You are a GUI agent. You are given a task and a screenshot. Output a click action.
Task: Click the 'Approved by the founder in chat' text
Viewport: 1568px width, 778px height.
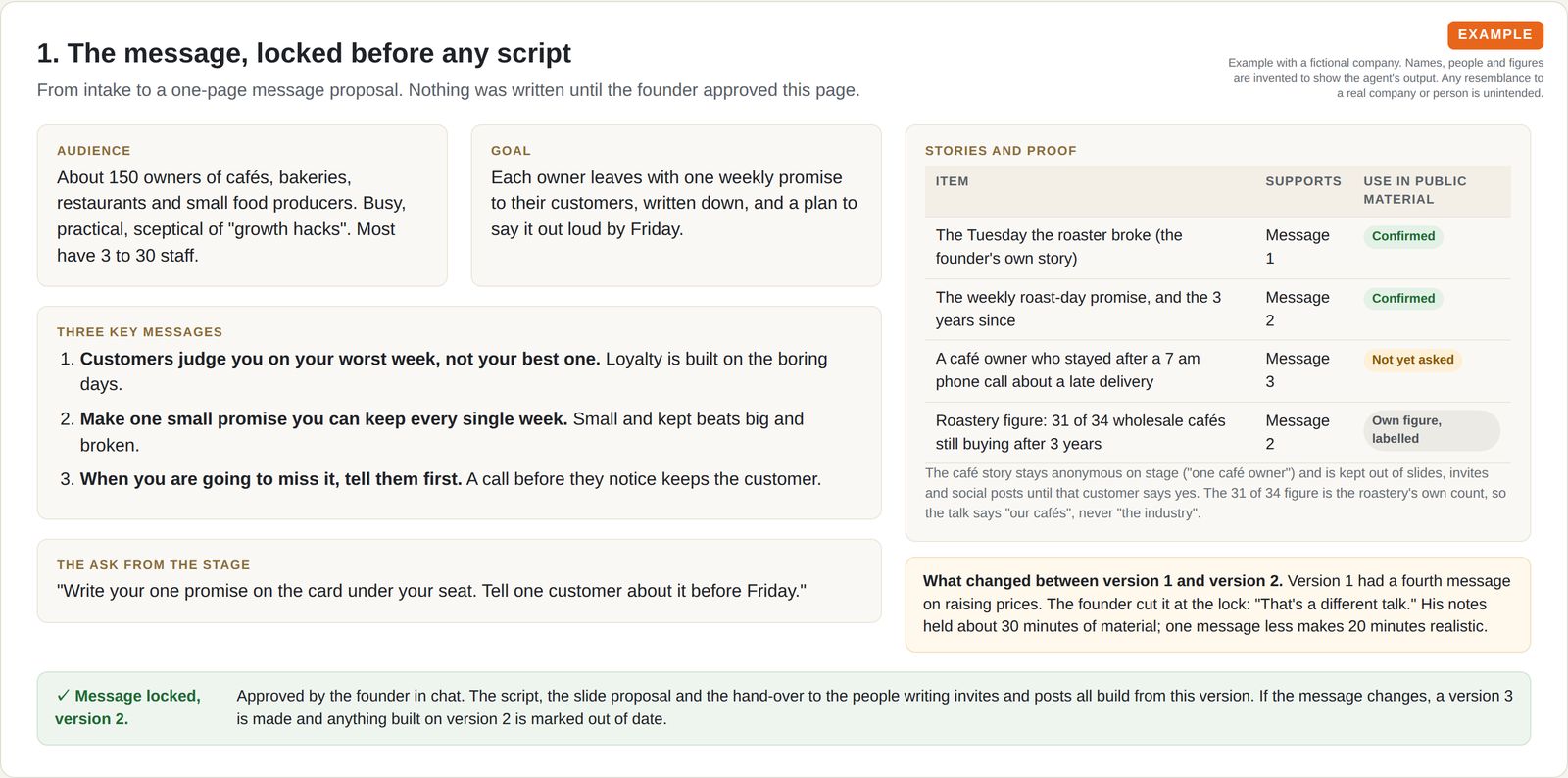[874, 707]
